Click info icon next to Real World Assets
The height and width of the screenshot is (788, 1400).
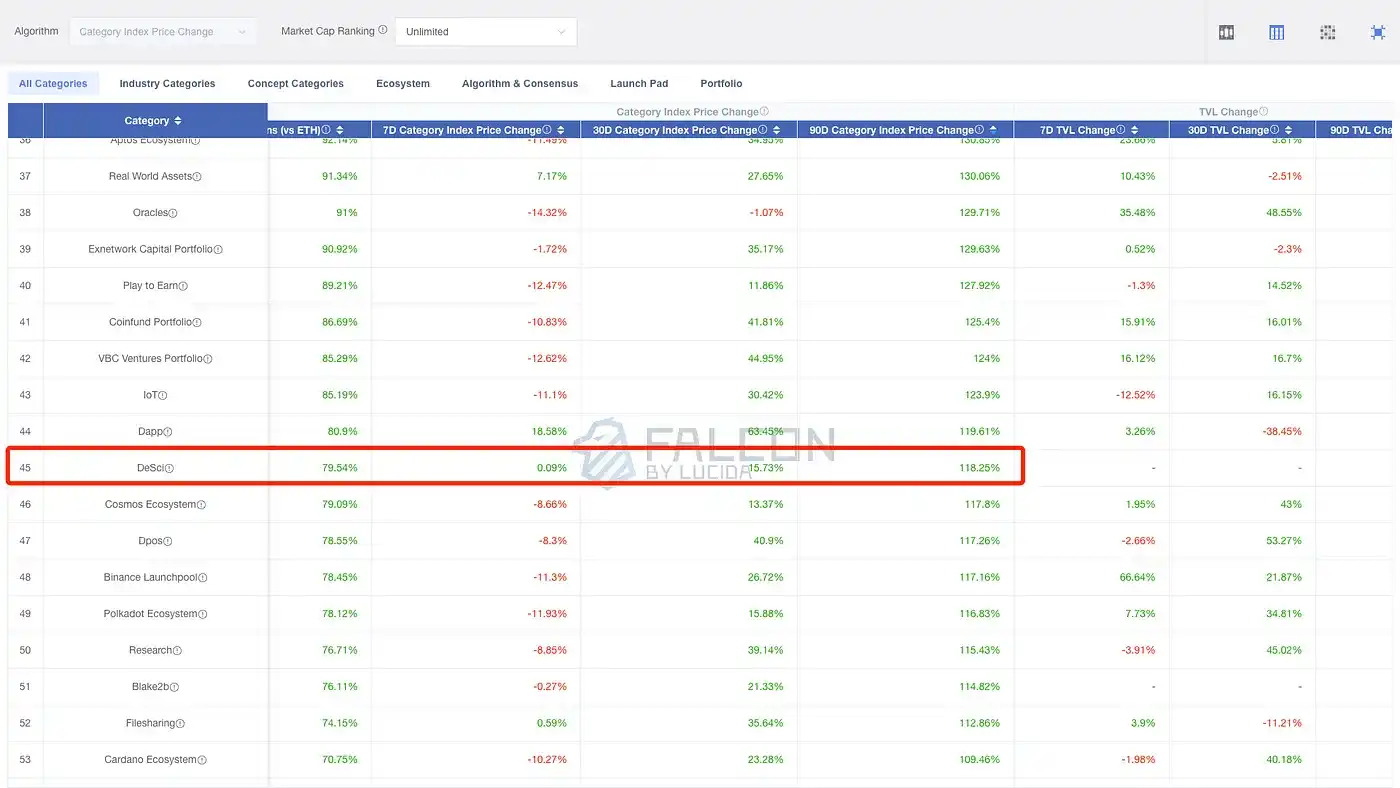click(197, 177)
